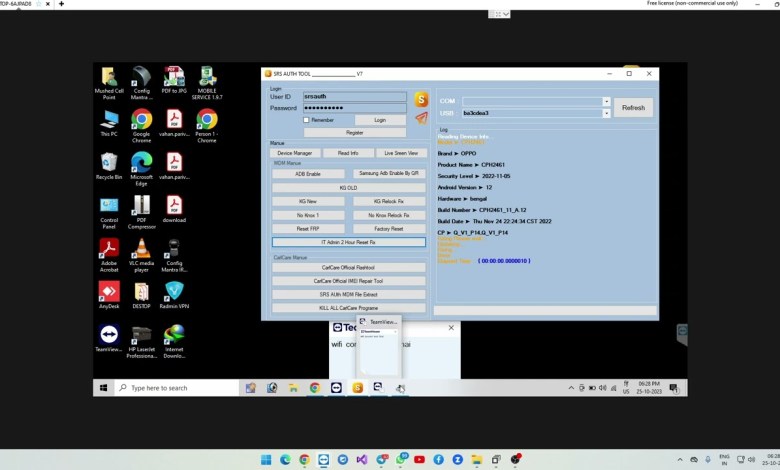Click CarlCare Official Flashtool button
Image resolution: width=780 pixels, height=470 pixels.
(x=348, y=268)
